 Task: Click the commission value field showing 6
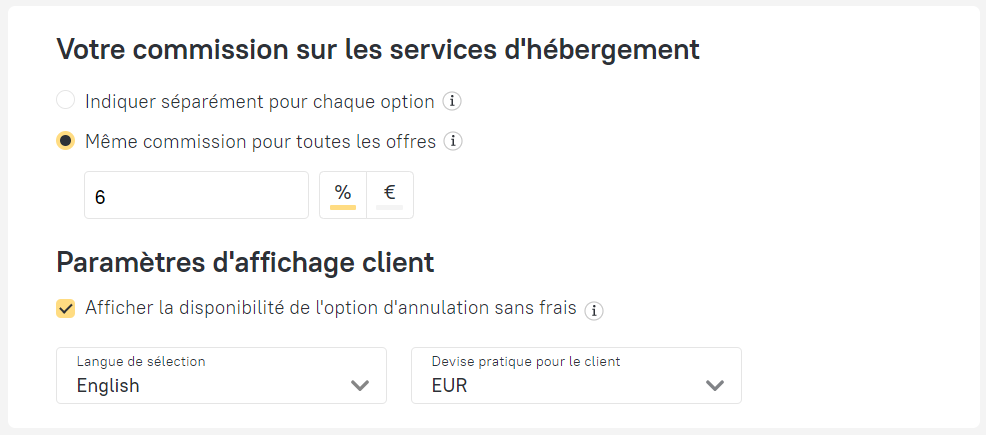(x=196, y=195)
